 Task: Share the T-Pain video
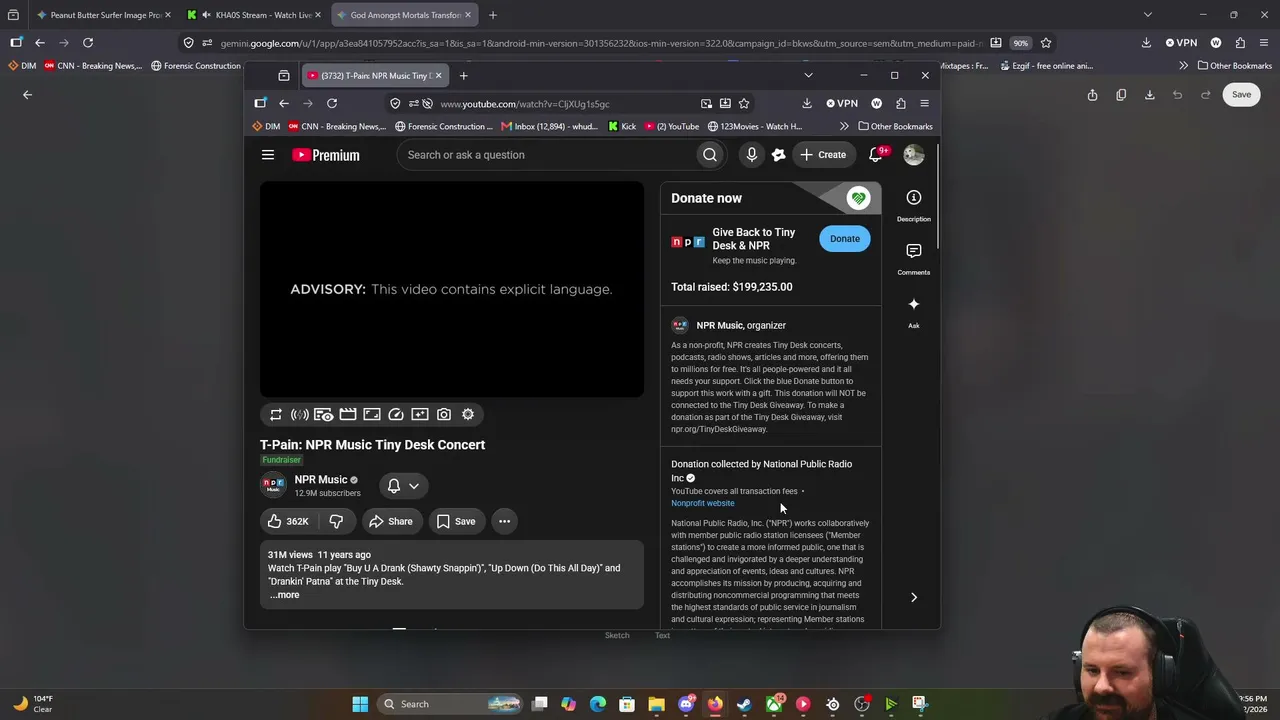click(x=390, y=521)
